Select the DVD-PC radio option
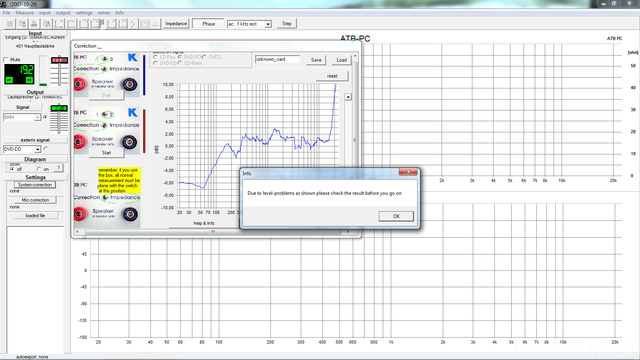Image resolution: width=640 pixels, height=360 pixels. pyautogui.click(x=180, y=58)
